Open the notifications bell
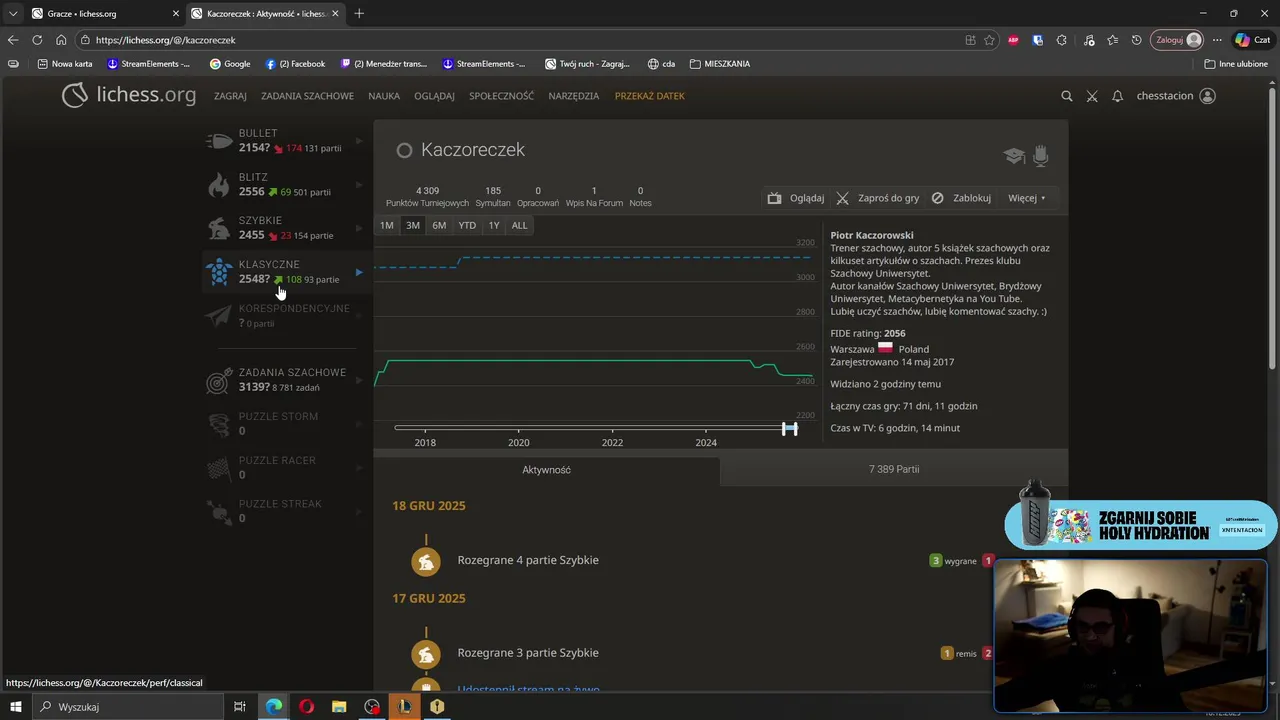The width and height of the screenshot is (1280, 720). [x=1117, y=96]
